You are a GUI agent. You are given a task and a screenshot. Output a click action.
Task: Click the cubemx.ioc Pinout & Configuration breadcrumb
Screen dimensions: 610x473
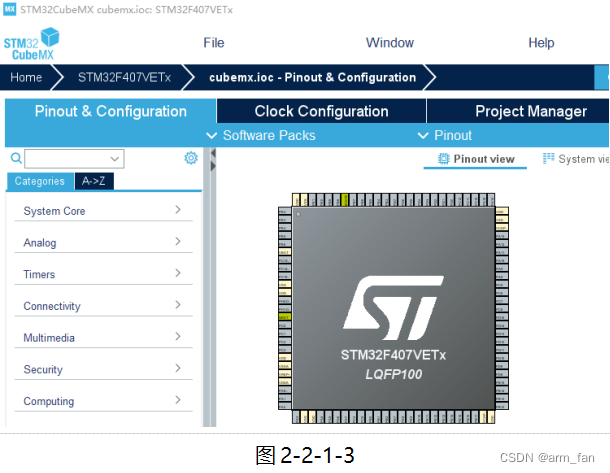tap(312, 77)
